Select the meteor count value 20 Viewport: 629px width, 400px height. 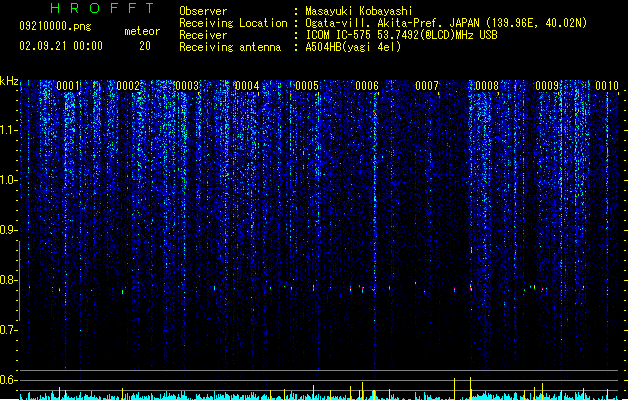tap(145, 46)
